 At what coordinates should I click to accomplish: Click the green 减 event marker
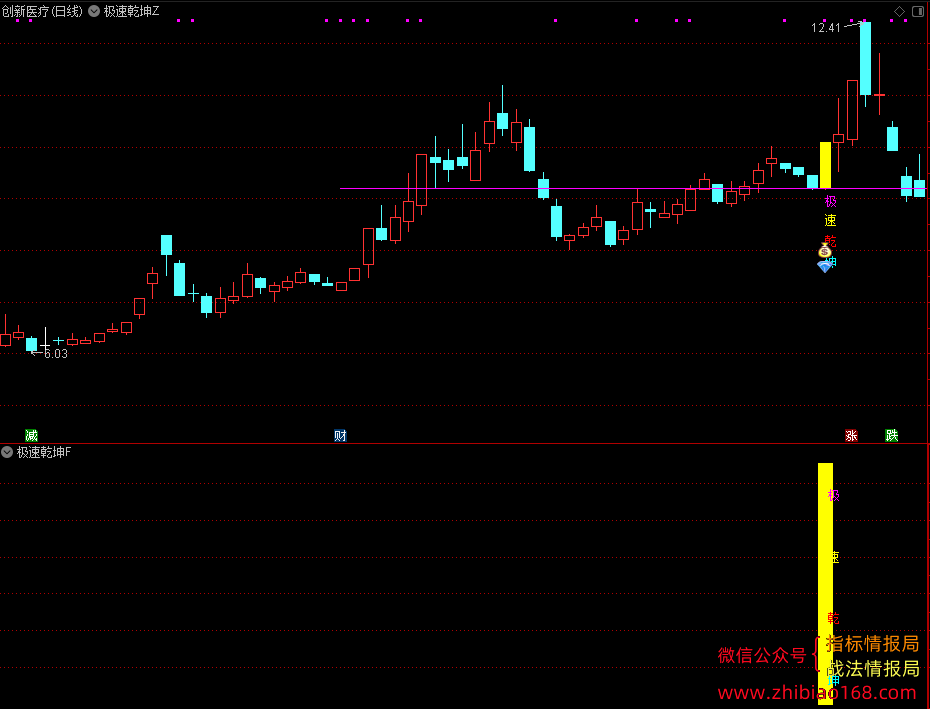(31, 435)
